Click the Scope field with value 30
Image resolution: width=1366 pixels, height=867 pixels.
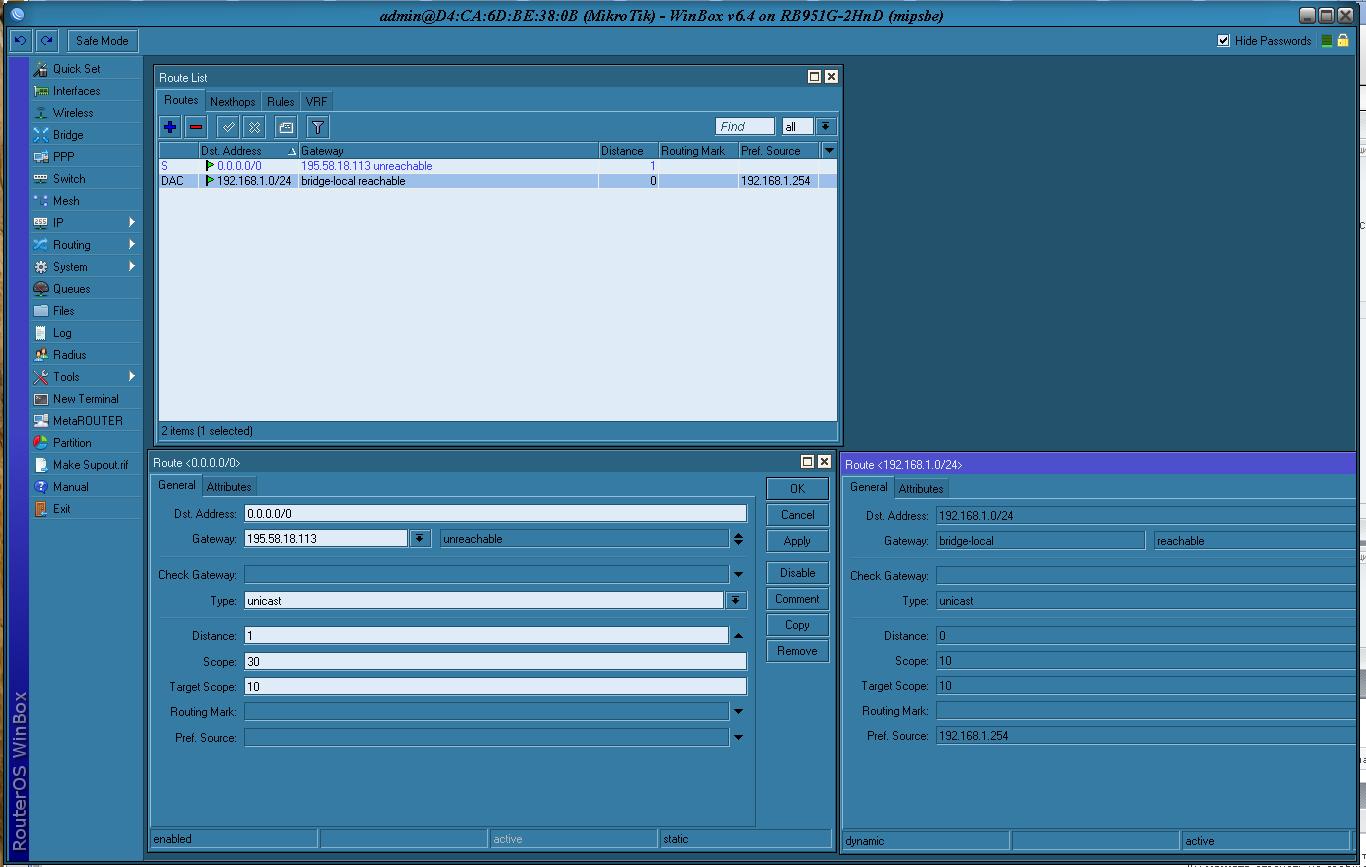pyautogui.click(x=495, y=662)
